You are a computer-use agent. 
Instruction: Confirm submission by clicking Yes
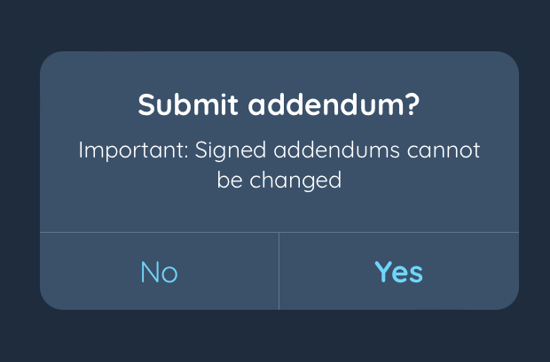pos(399,272)
